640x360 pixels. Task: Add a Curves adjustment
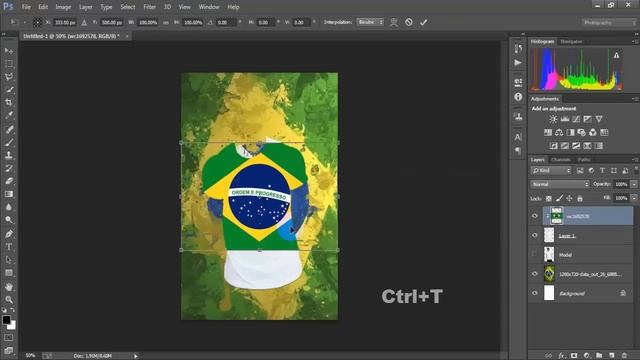(576, 119)
